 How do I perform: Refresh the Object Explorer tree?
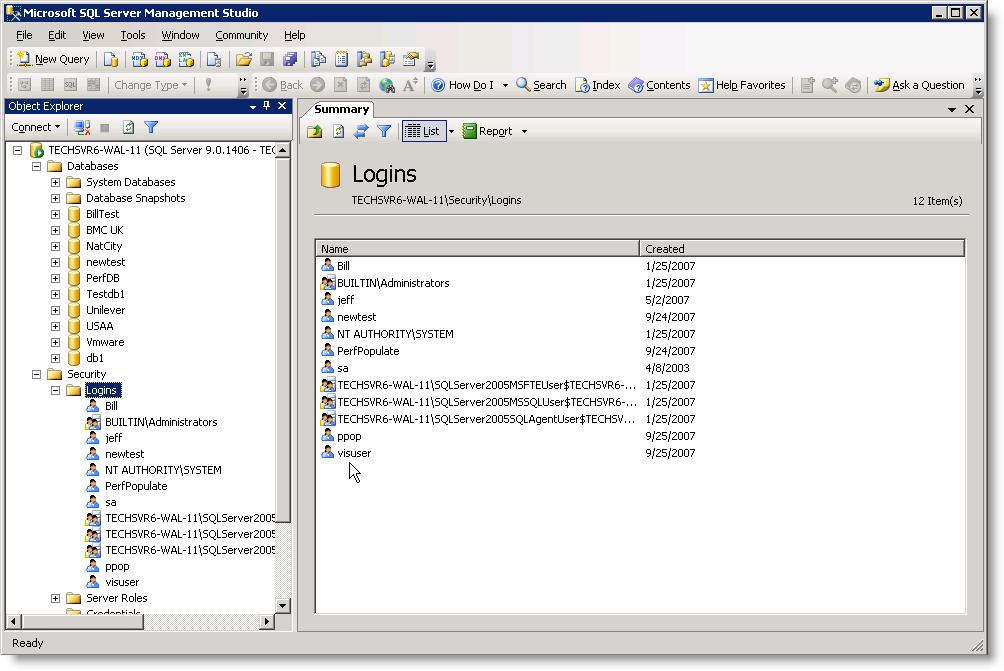click(128, 127)
